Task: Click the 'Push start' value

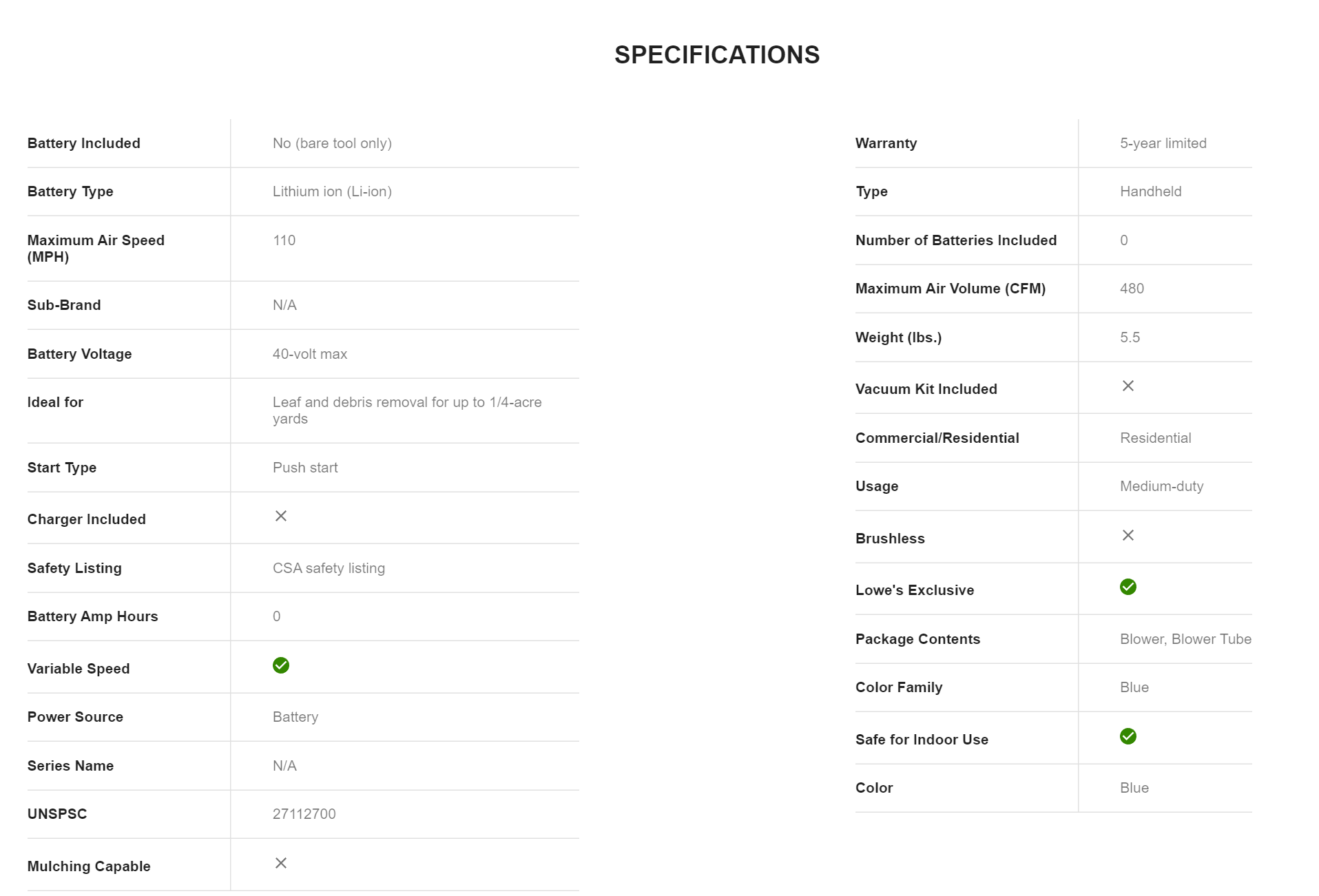Action: (x=305, y=468)
